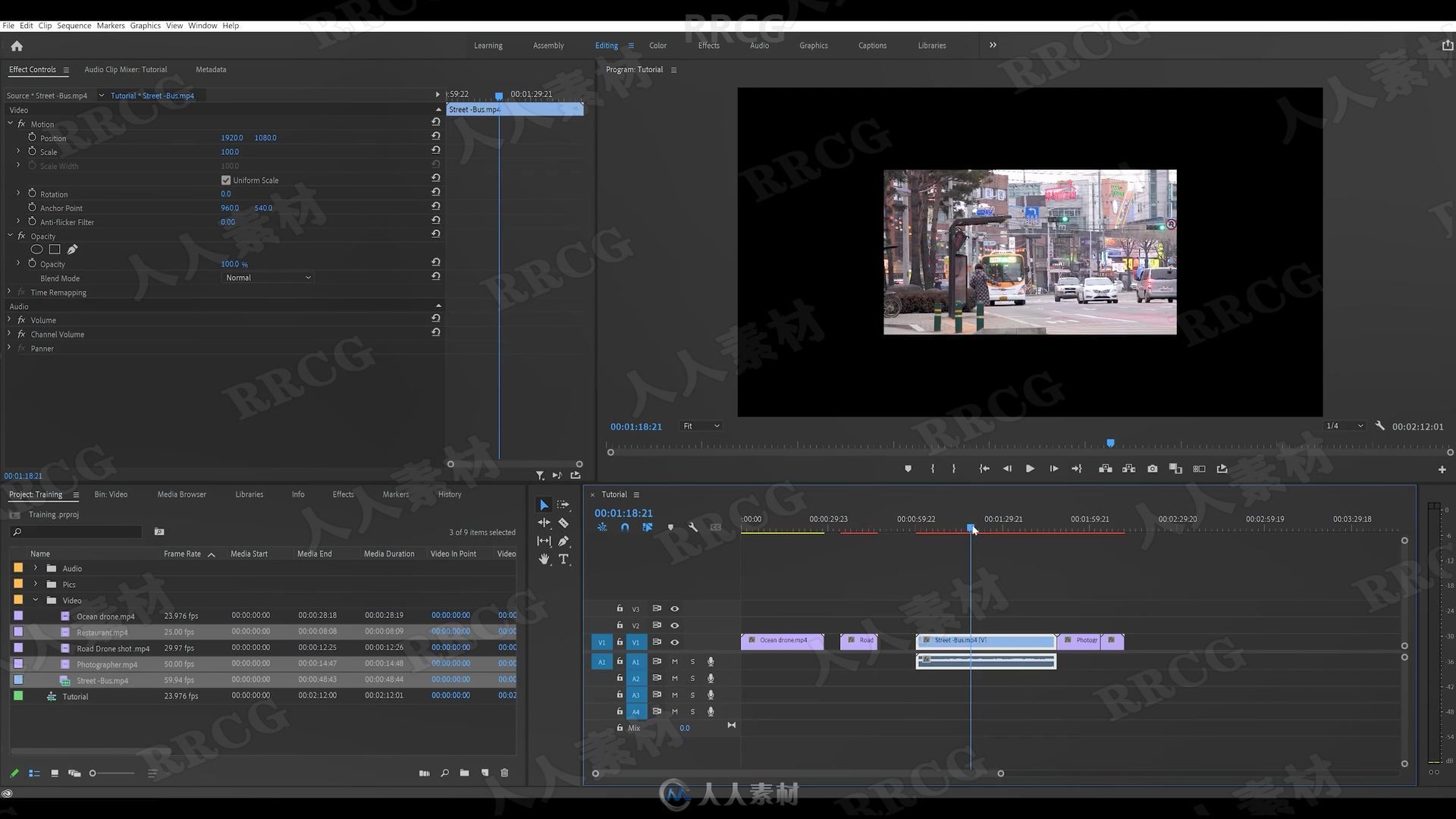Toggle the snap to timeline icon
Screen dimensions: 1456x819
[624, 527]
